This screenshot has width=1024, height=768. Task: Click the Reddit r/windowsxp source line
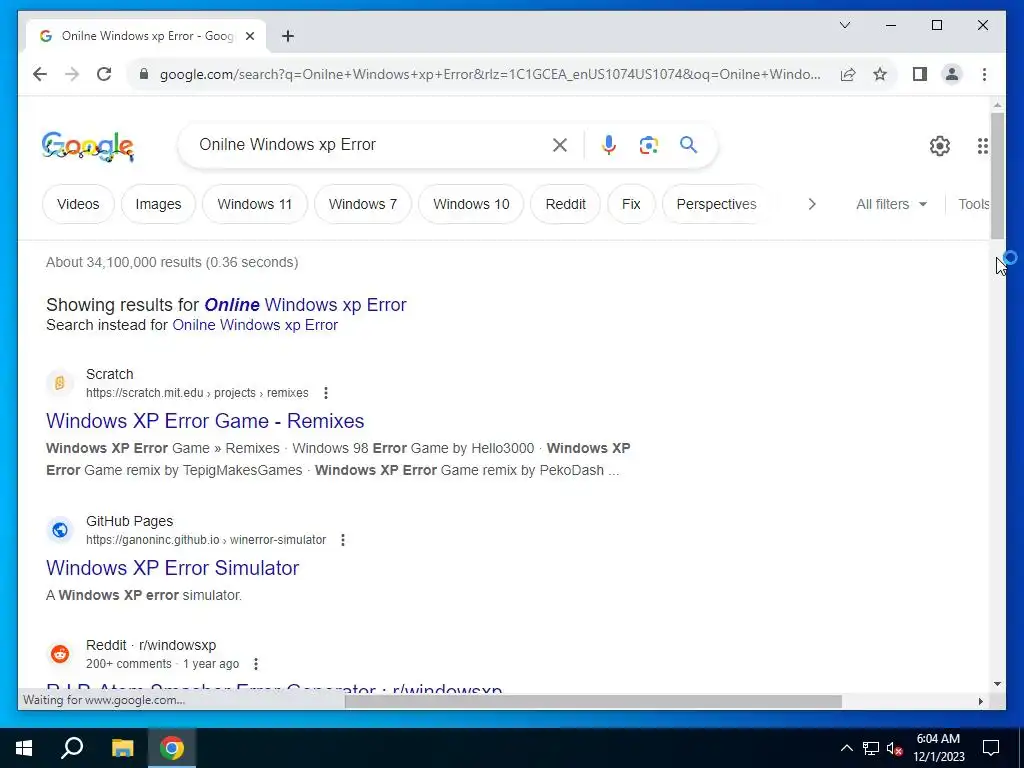pyautogui.click(x=151, y=645)
